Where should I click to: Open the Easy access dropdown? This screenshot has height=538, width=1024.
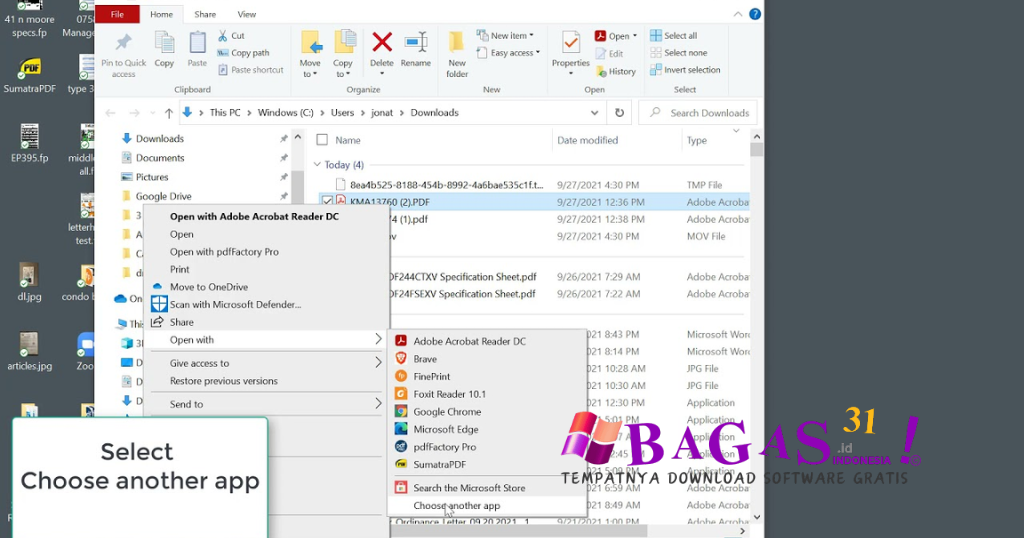pos(508,53)
